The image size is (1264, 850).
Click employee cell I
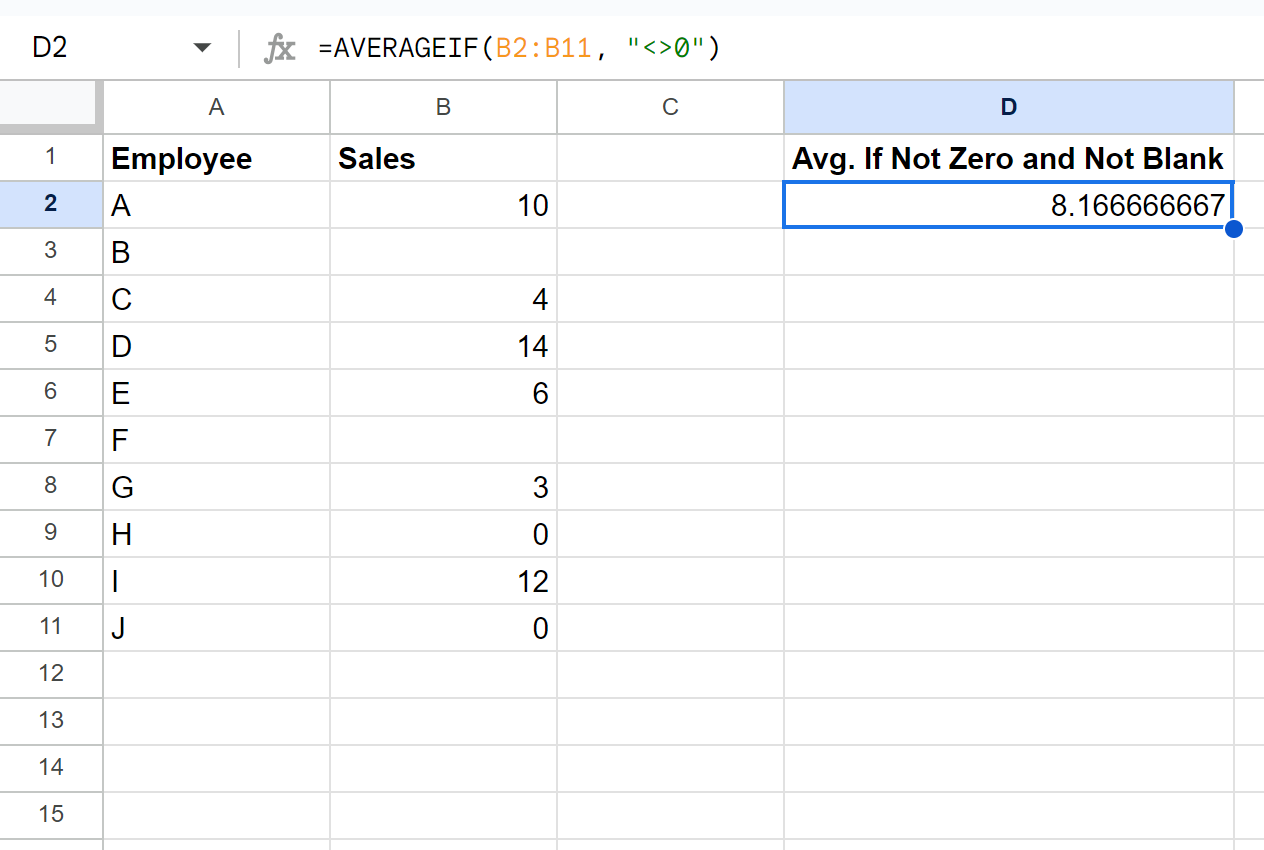pyautogui.click(x=216, y=581)
